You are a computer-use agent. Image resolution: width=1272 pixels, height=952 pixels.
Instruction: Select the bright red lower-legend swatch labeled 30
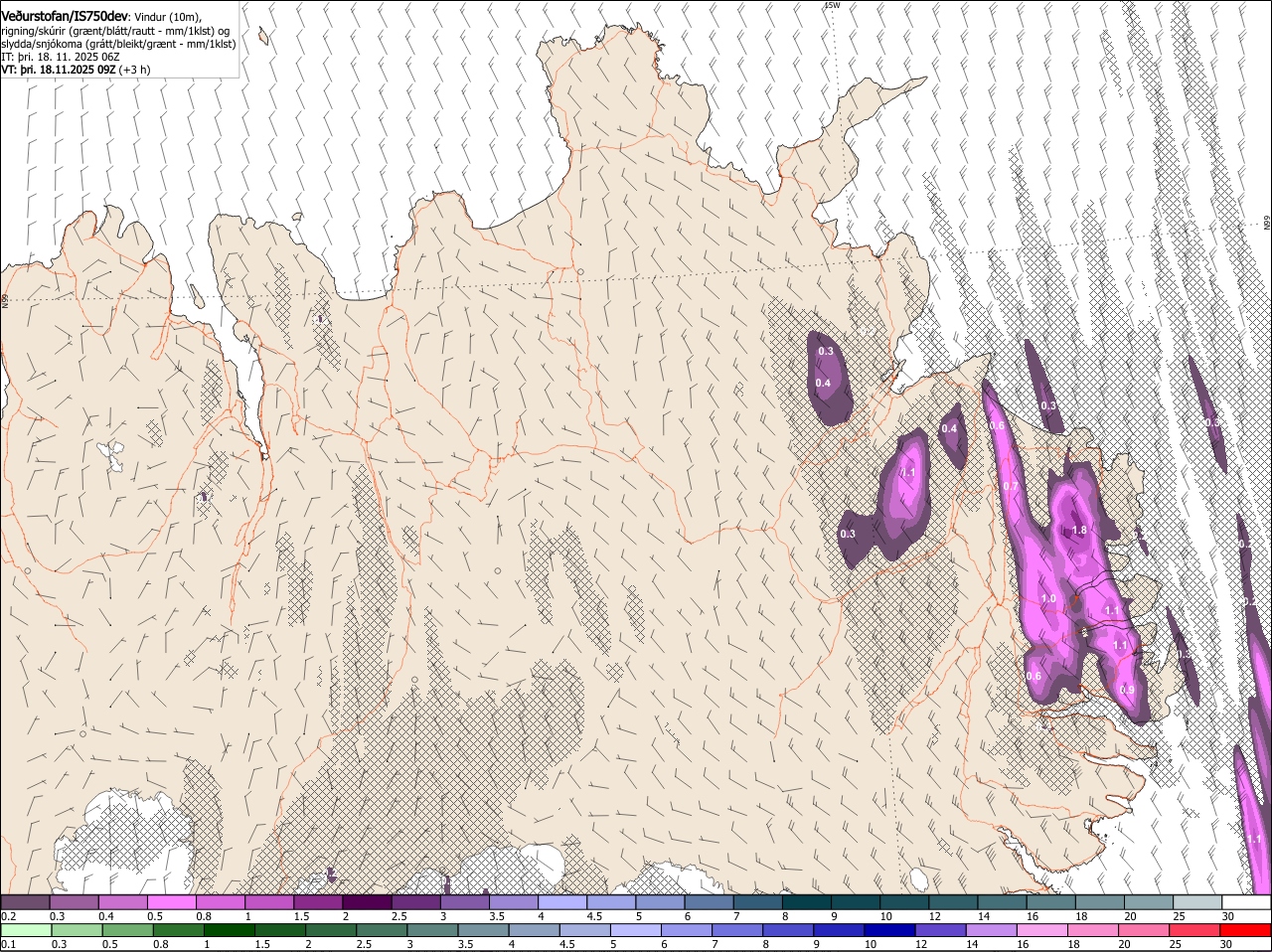click(x=1246, y=930)
